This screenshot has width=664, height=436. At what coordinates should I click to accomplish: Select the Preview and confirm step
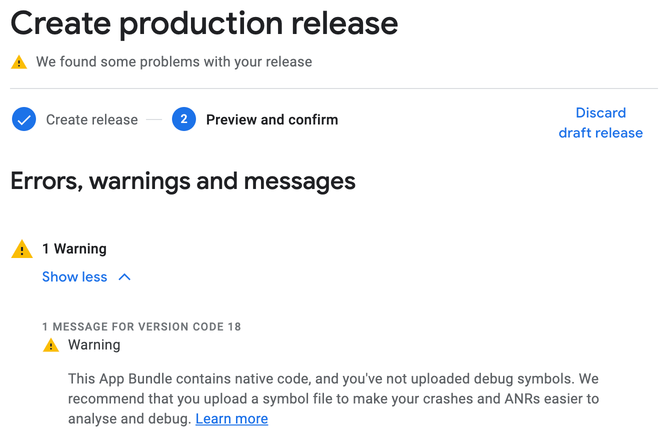pos(272,120)
